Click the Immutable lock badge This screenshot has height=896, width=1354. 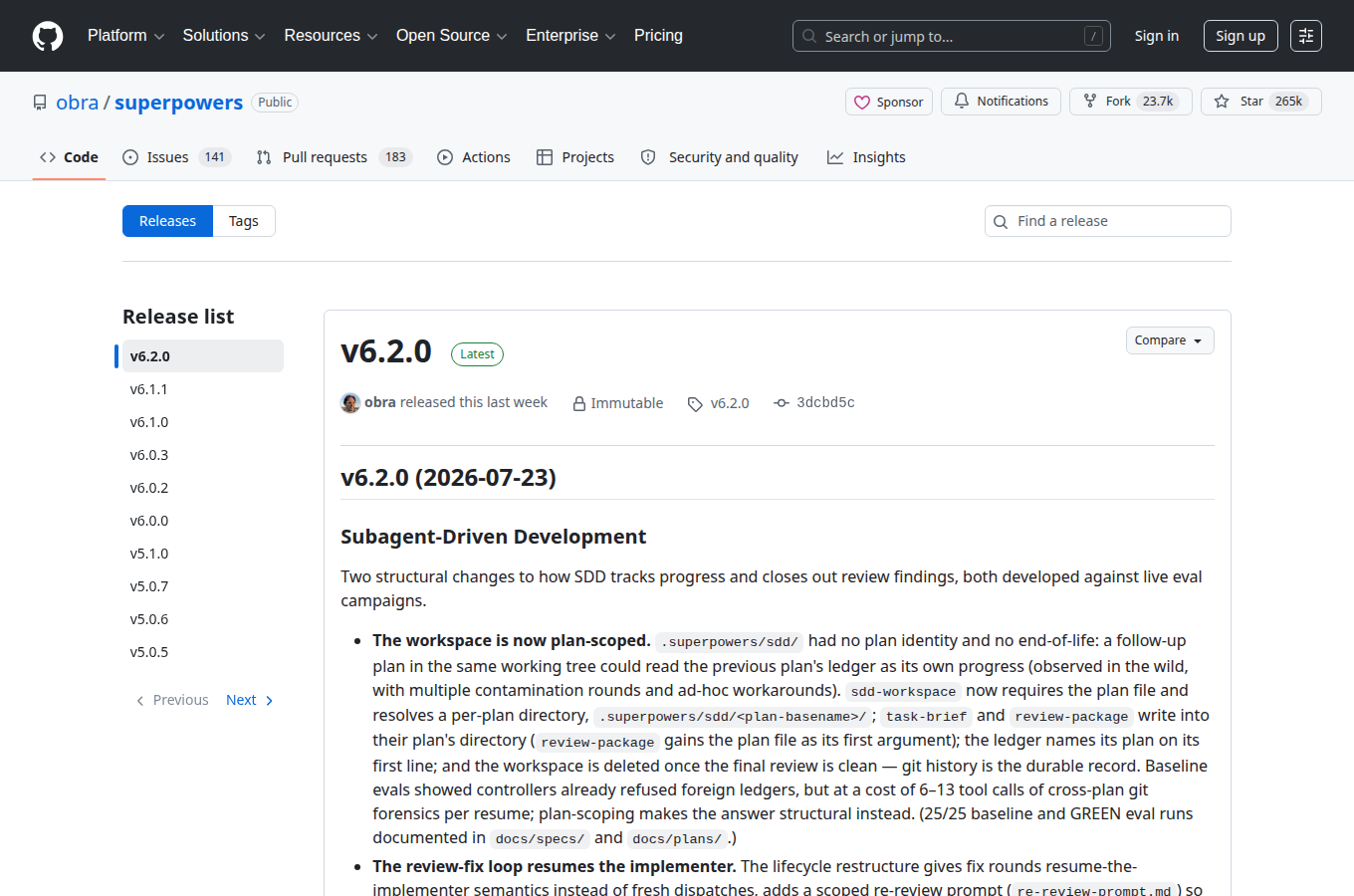tap(617, 403)
